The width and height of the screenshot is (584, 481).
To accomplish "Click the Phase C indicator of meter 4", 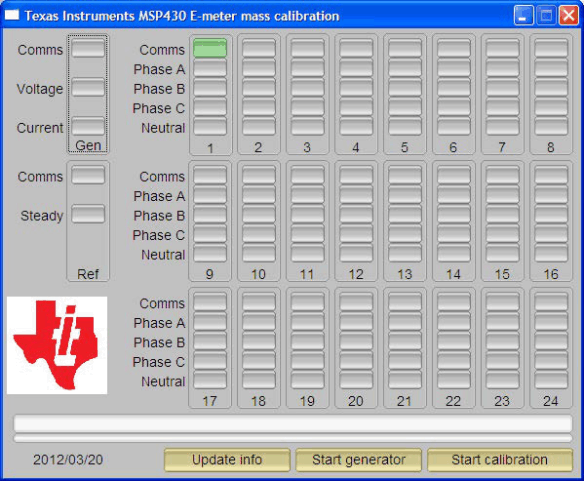I will (356, 107).
